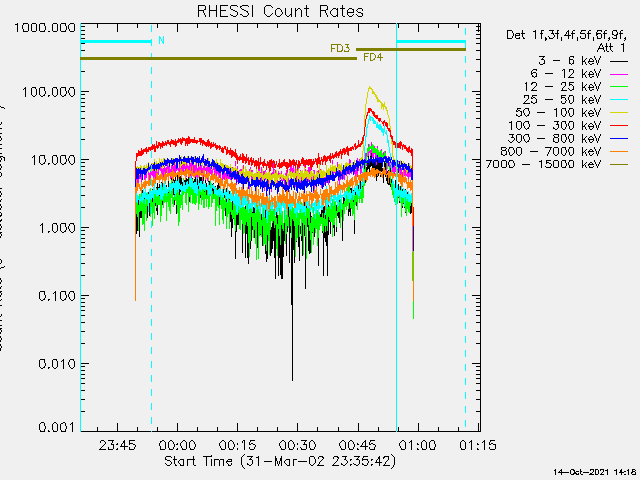
Task: Click the 00:30 x-axis time label
Action: click(298, 444)
